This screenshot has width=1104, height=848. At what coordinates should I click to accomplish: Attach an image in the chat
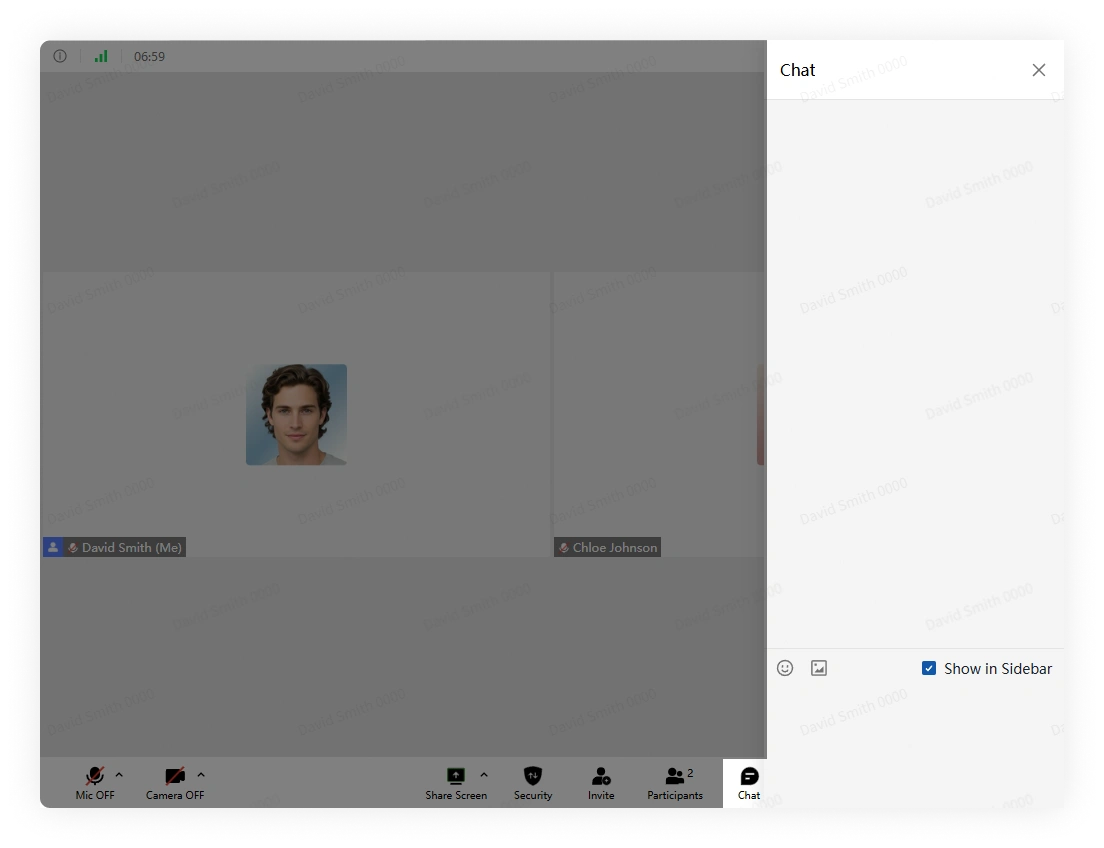pos(819,668)
